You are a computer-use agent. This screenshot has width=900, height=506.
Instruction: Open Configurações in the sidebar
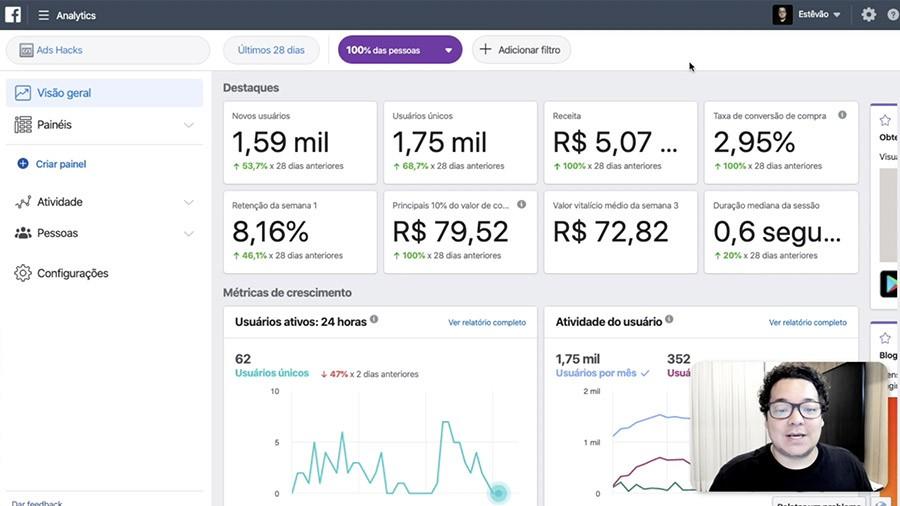[104, 273]
